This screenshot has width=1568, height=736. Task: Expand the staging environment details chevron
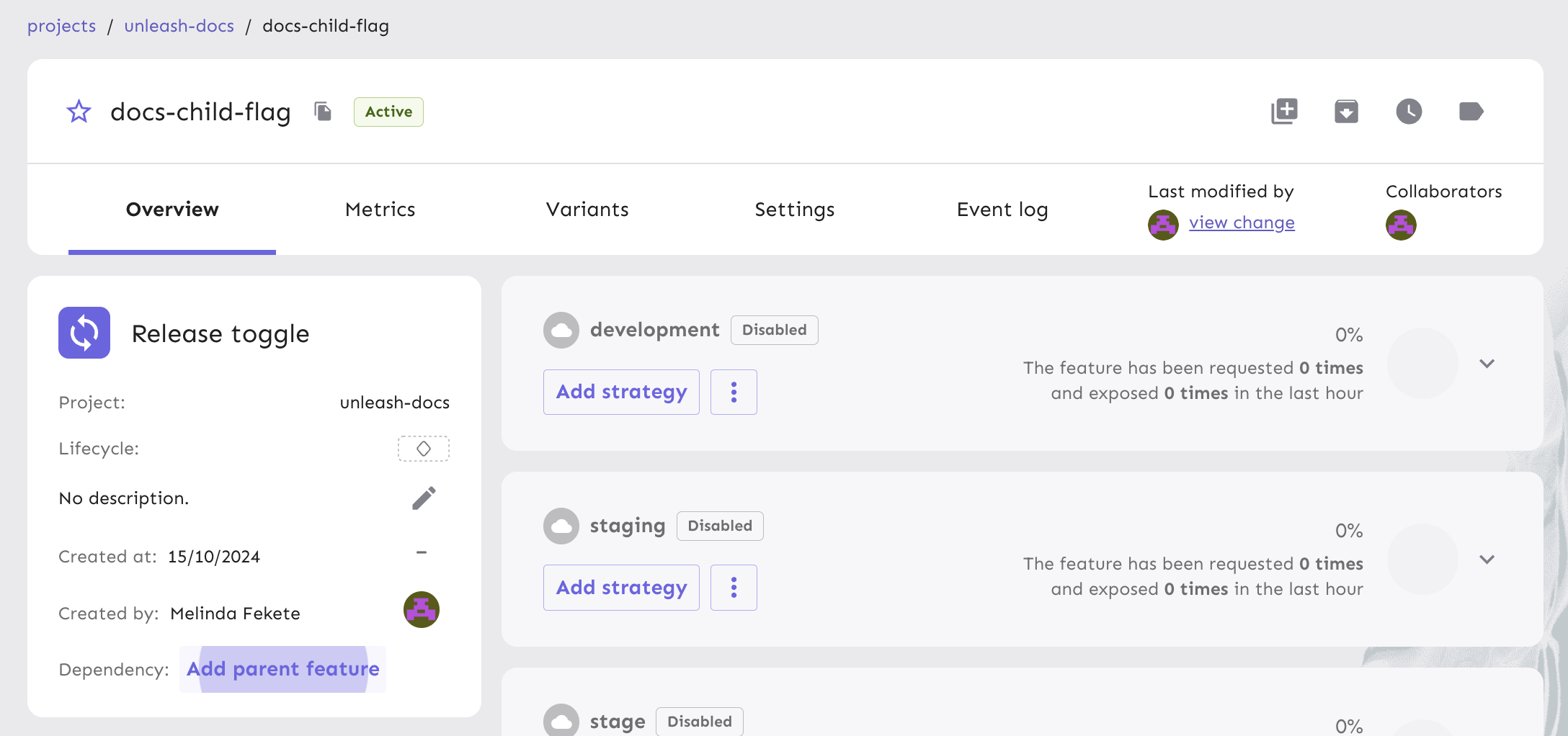(1487, 559)
